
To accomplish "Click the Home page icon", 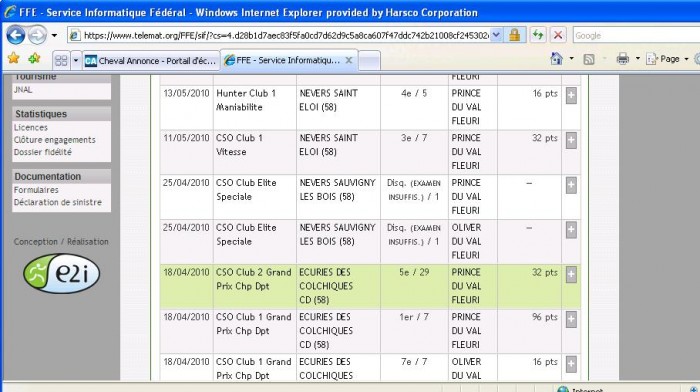I will pos(556,58).
